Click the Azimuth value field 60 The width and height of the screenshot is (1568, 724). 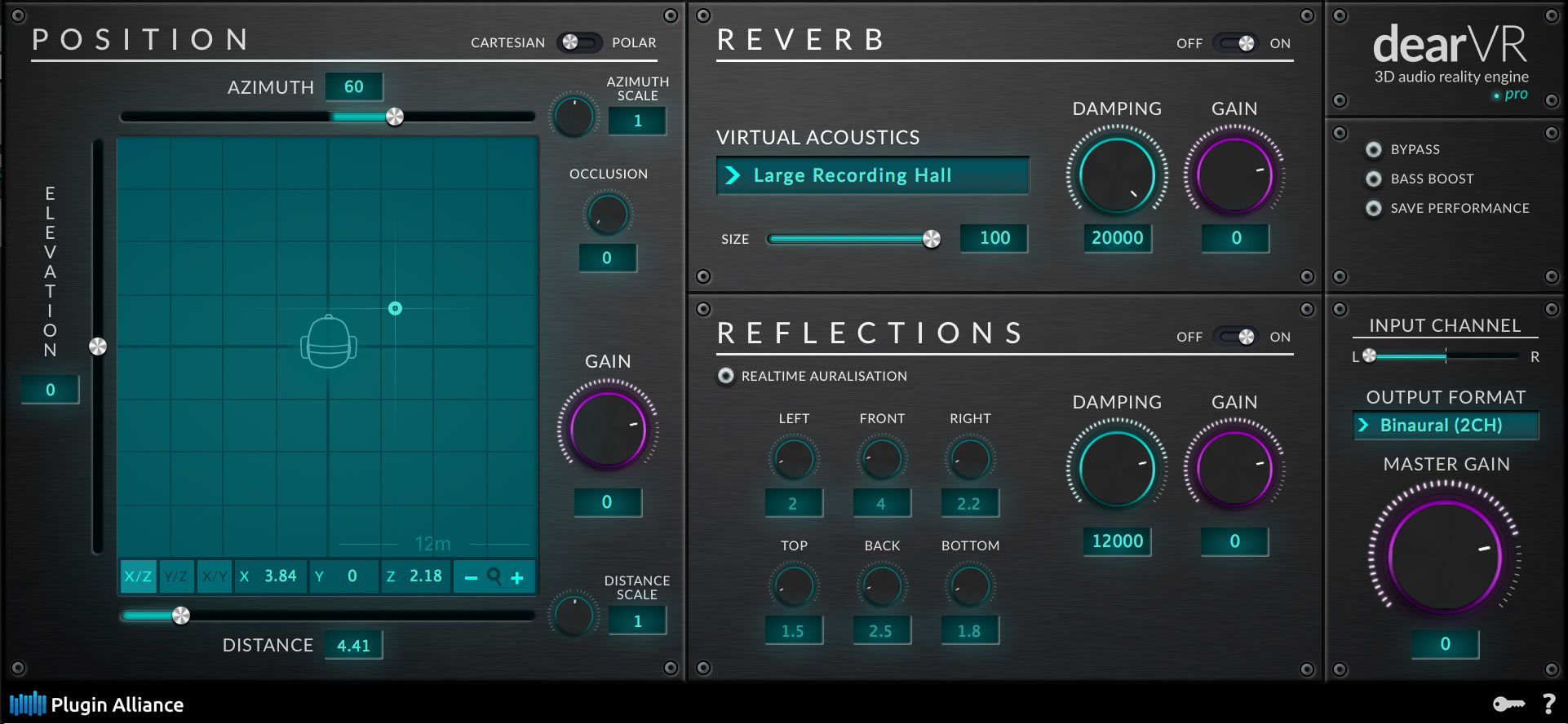pos(354,86)
